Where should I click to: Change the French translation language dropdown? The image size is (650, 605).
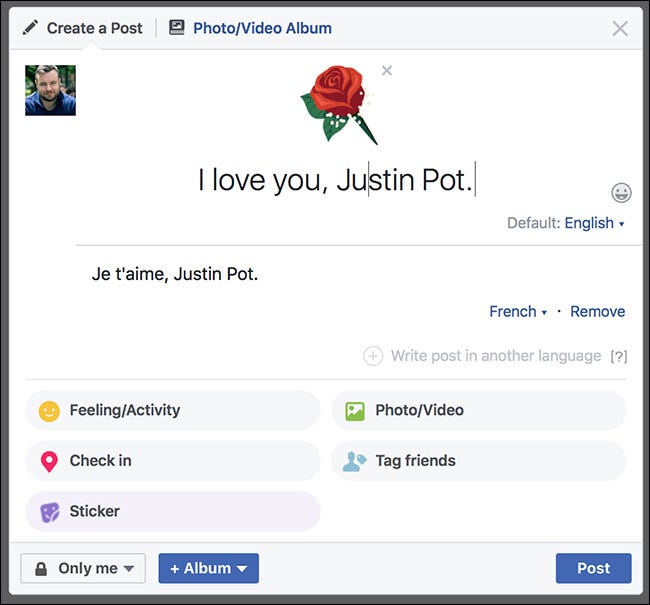(x=517, y=312)
